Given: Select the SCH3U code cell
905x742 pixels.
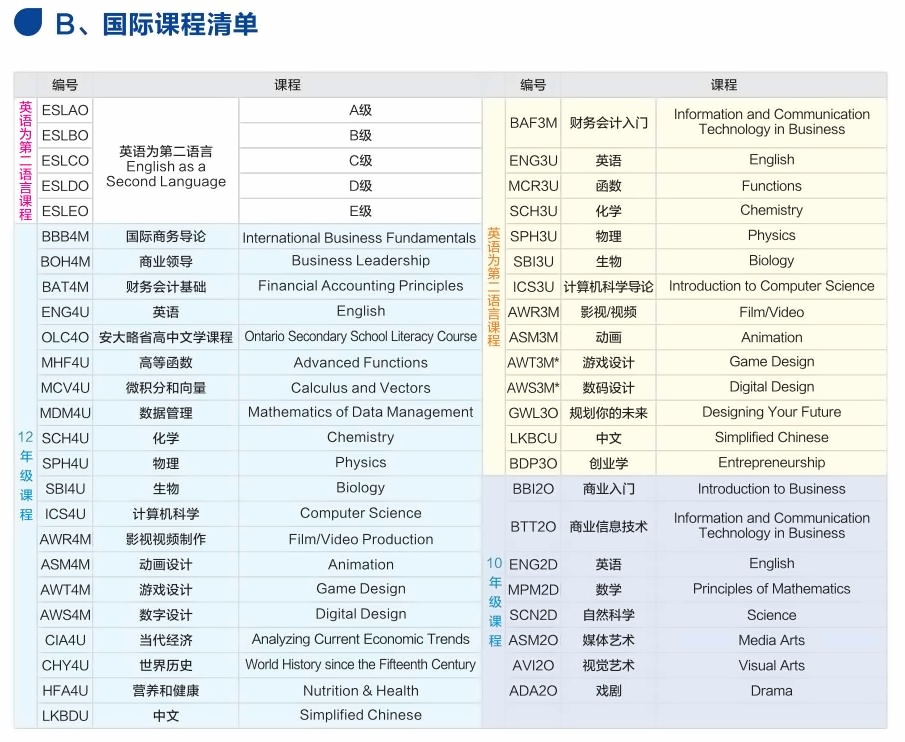Looking at the screenshot, I should click(x=533, y=211).
